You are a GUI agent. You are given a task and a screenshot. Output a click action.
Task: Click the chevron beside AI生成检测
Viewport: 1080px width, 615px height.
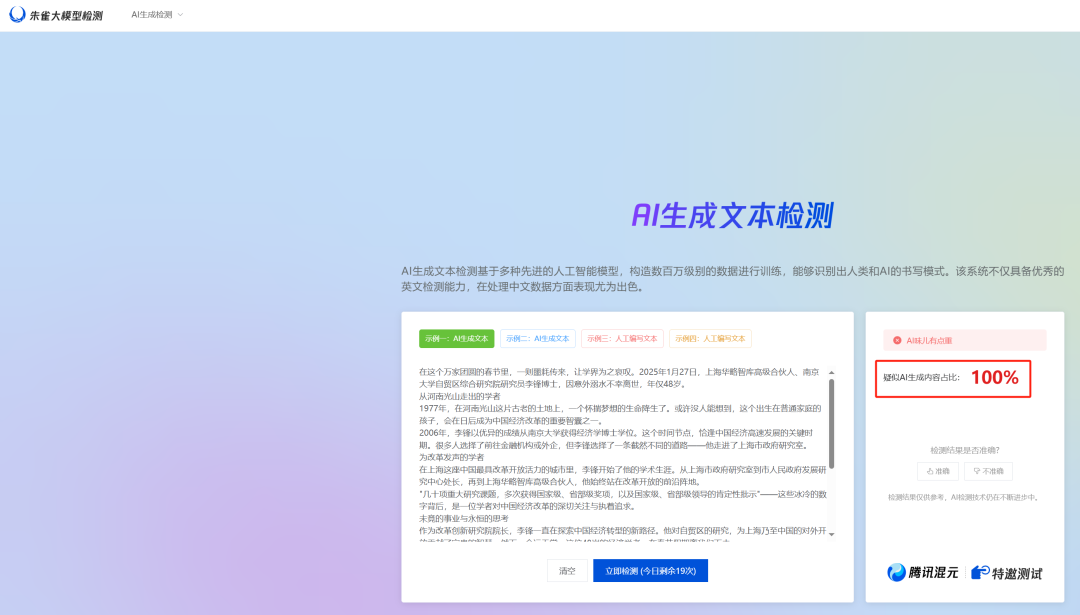coord(180,15)
